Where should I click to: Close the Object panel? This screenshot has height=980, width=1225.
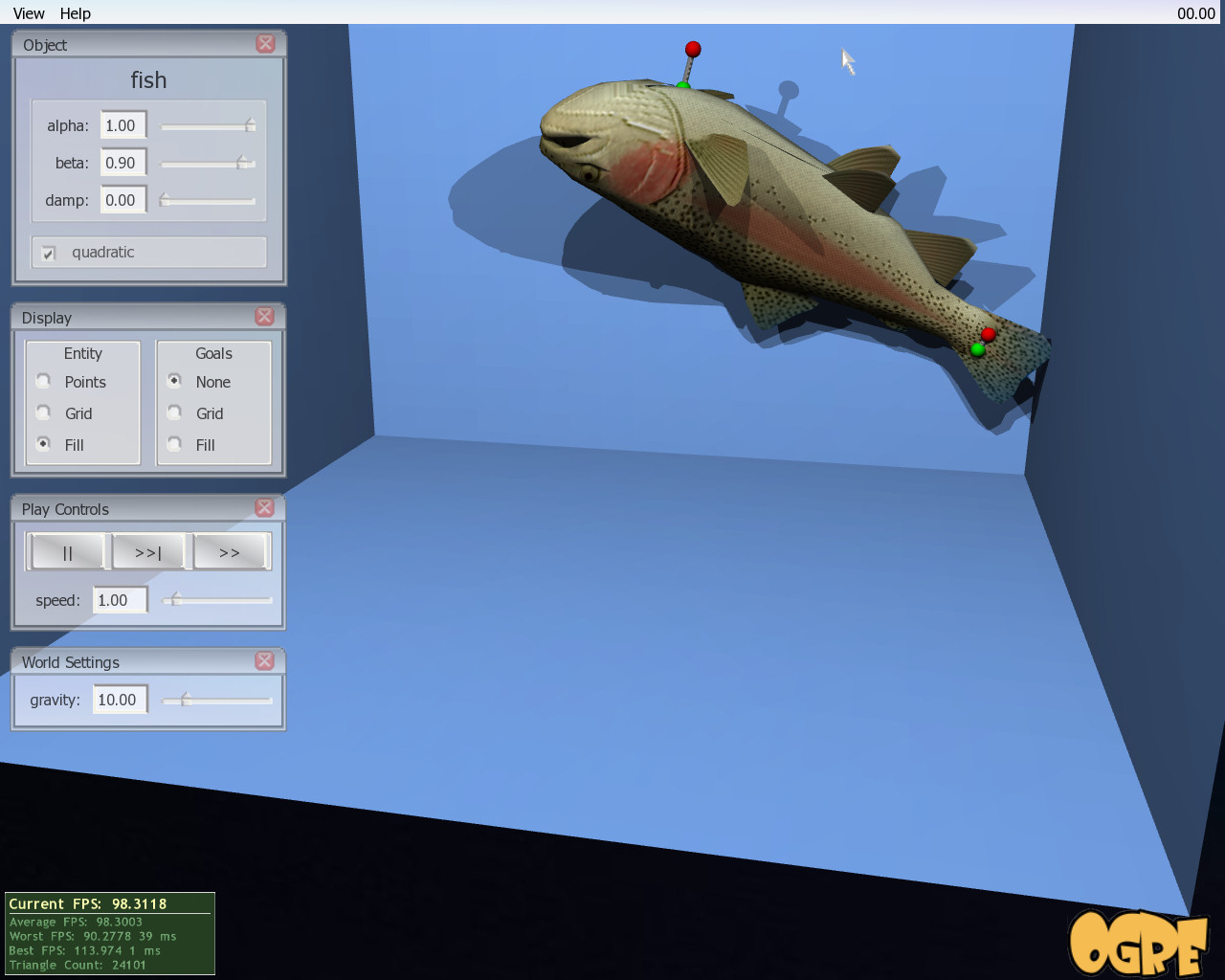pyautogui.click(x=265, y=44)
